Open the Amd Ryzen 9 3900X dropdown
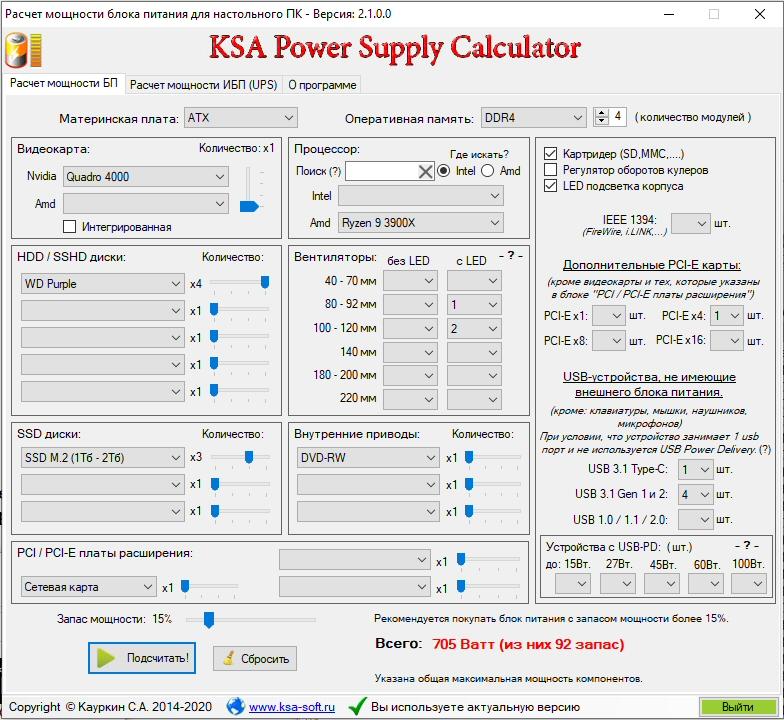Viewport: 784px width, 720px height. click(420, 222)
